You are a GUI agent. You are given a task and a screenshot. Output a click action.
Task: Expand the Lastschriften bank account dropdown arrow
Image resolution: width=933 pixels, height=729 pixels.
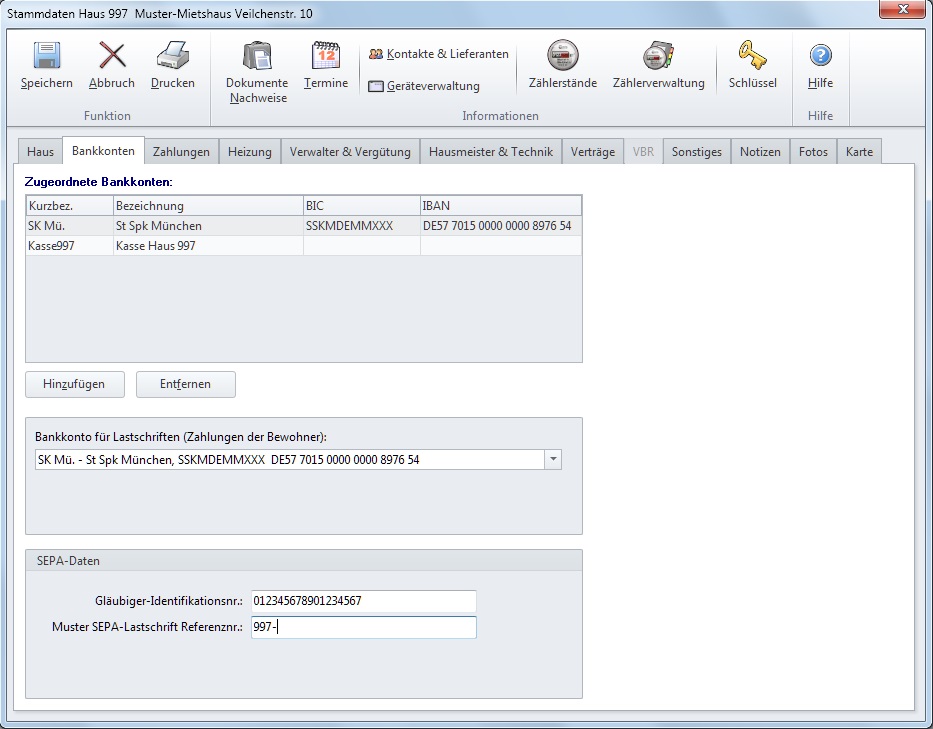tap(553, 459)
